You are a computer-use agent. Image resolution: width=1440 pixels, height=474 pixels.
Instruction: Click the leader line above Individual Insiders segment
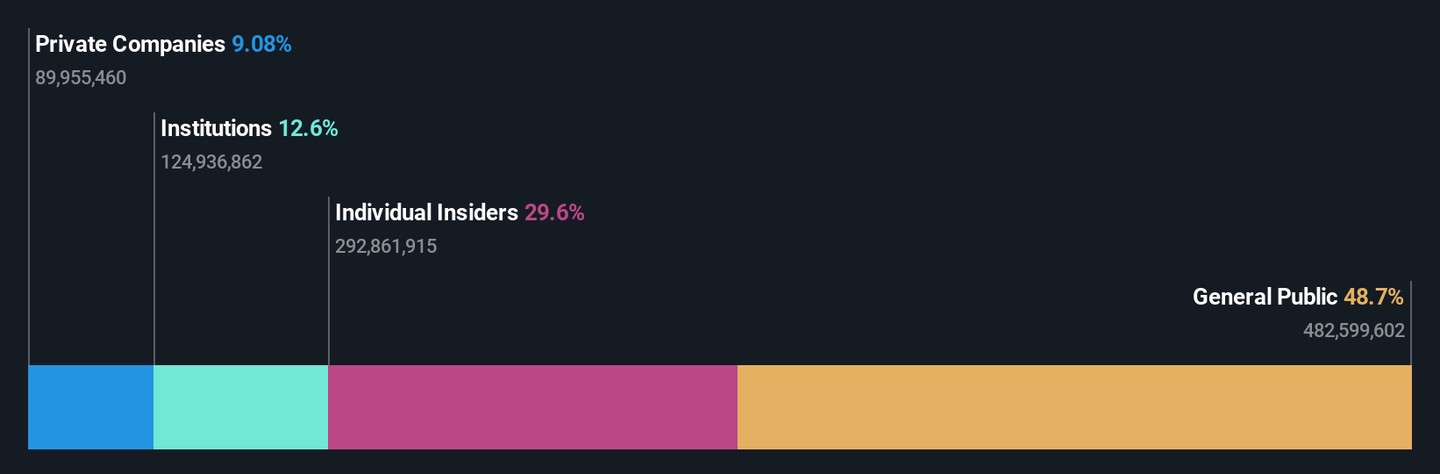click(x=328, y=281)
